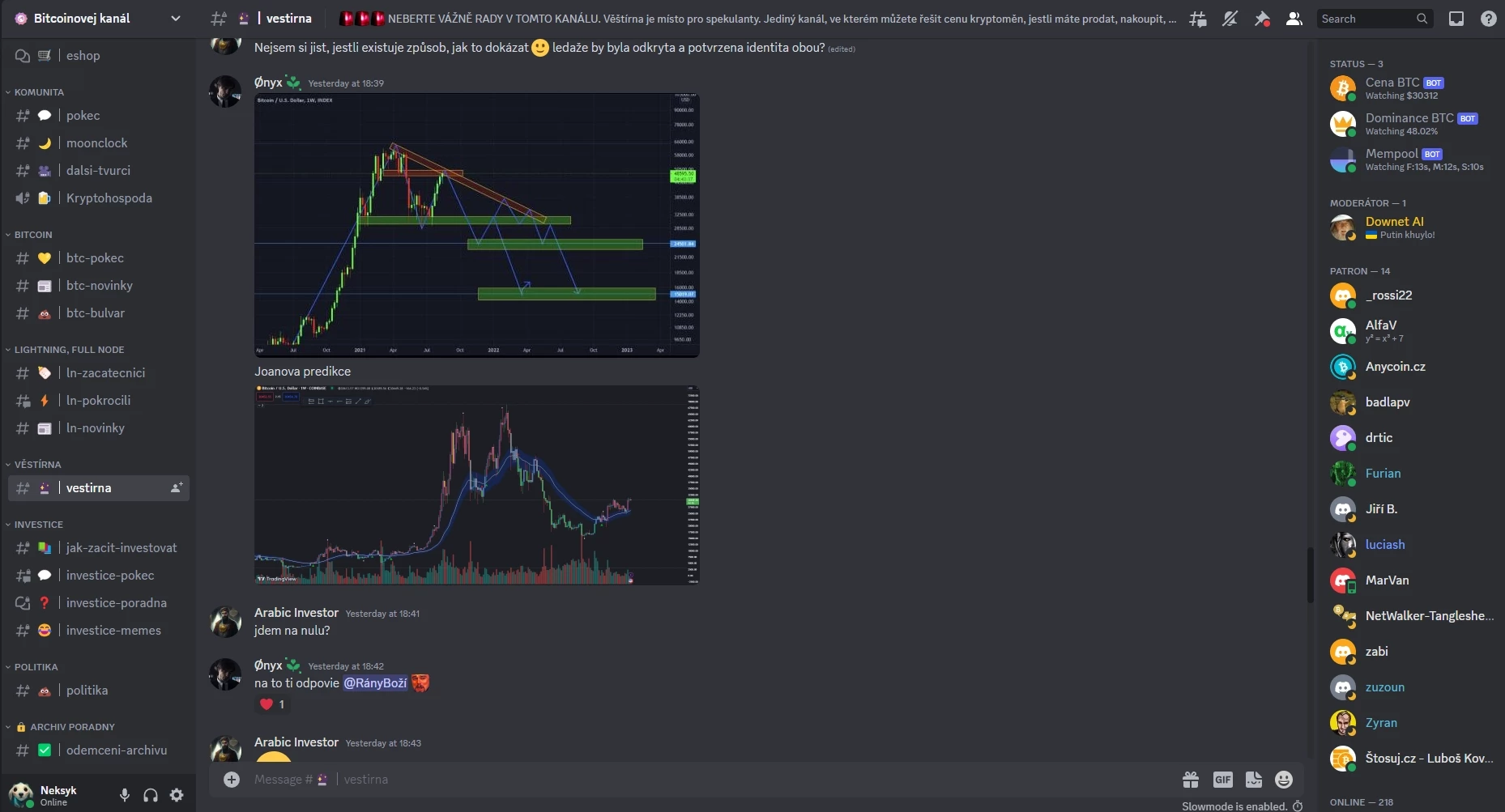Viewport: 1505px width, 812px height.
Task: Open the Help question mark icon
Action: pos(1489,19)
